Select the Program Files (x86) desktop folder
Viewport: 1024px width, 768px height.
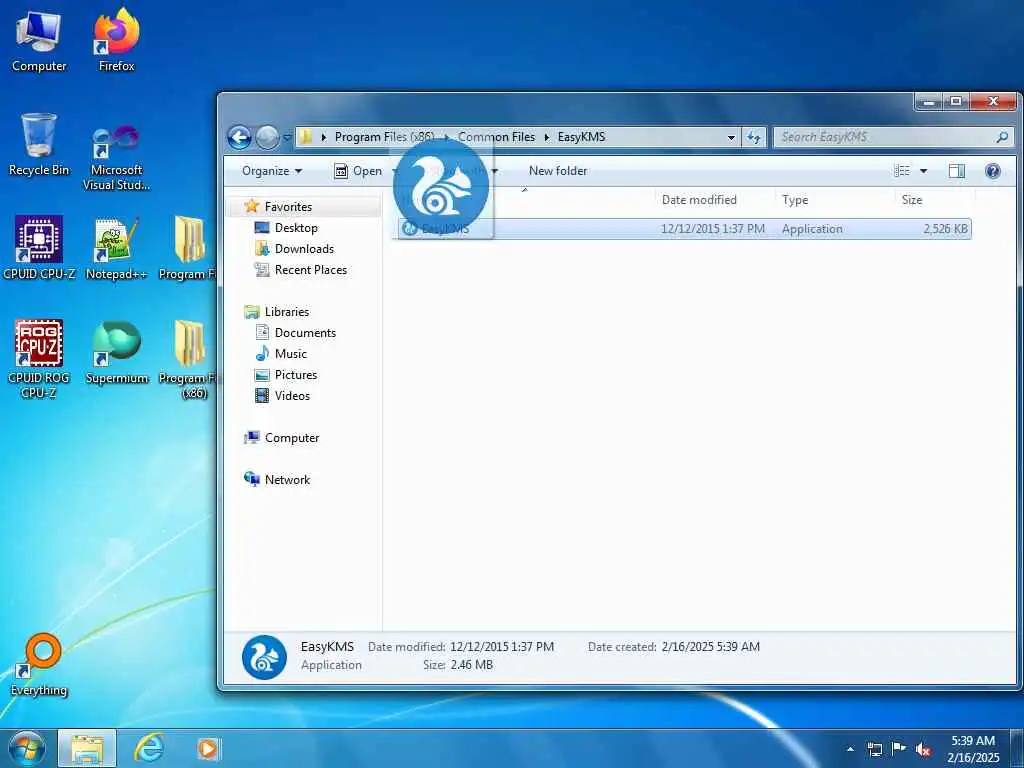click(190, 358)
